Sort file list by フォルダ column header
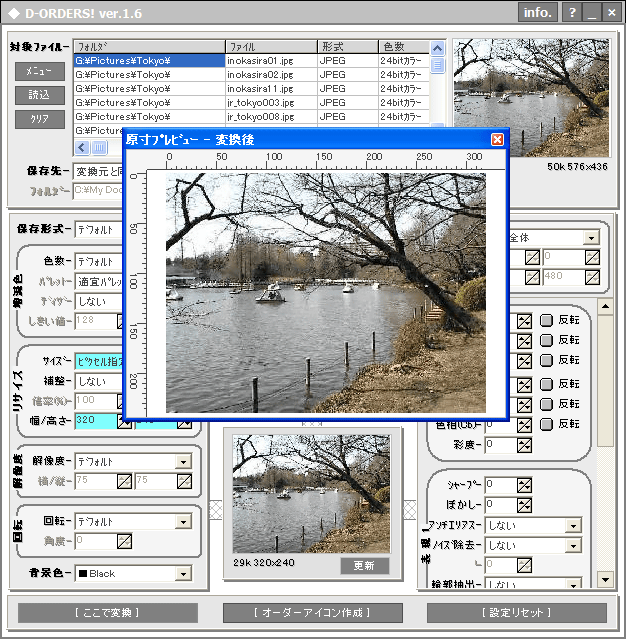The height and width of the screenshot is (639, 626). click(x=150, y=46)
